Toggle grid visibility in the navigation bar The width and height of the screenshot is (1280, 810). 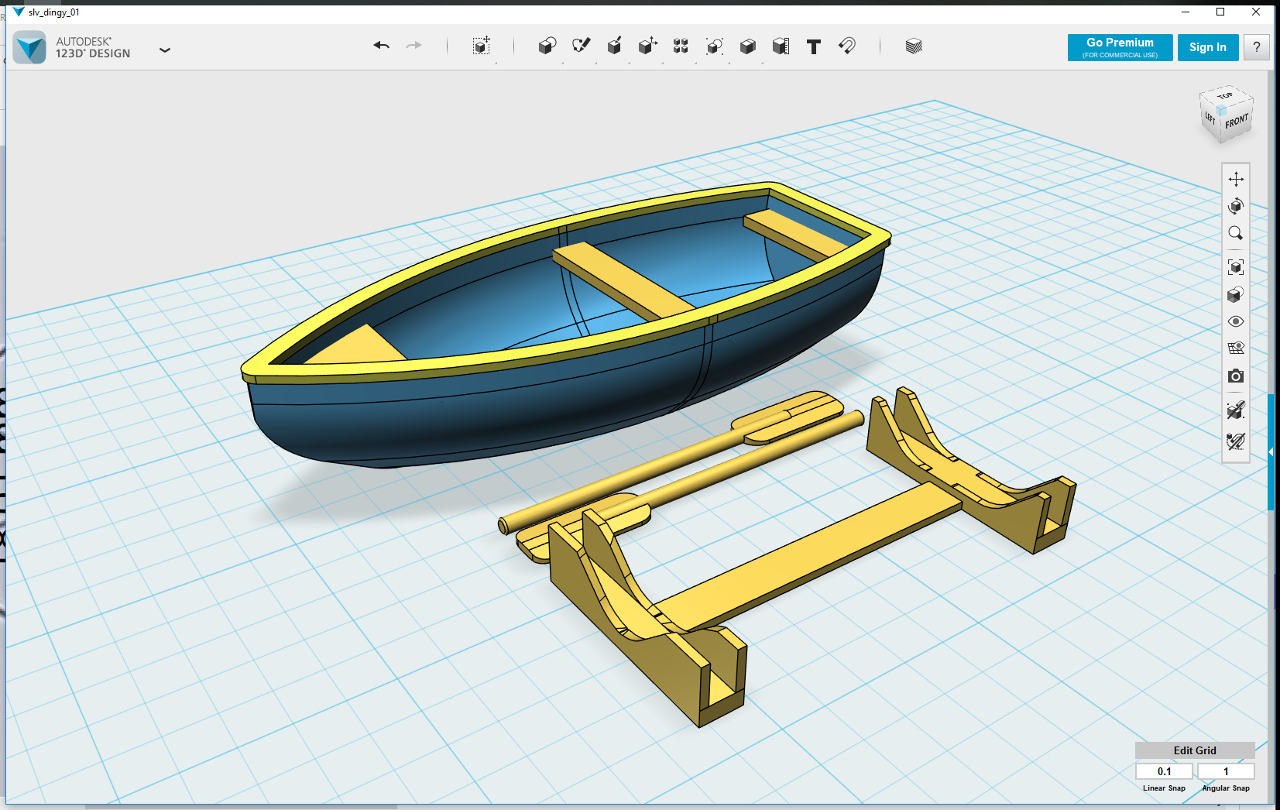click(1236, 349)
